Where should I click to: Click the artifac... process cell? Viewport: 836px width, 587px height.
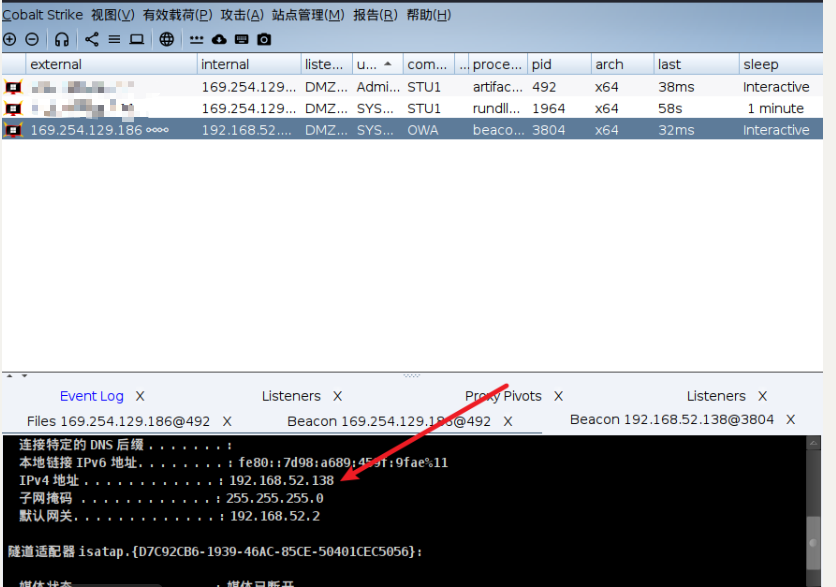tap(498, 87)
